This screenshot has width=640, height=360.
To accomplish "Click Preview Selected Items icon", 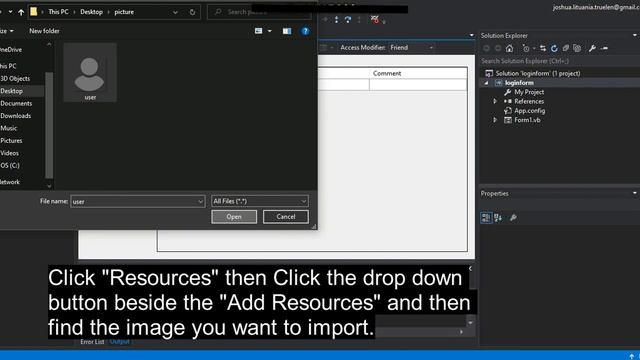I will pyautogui.click(x=605, y=49).
